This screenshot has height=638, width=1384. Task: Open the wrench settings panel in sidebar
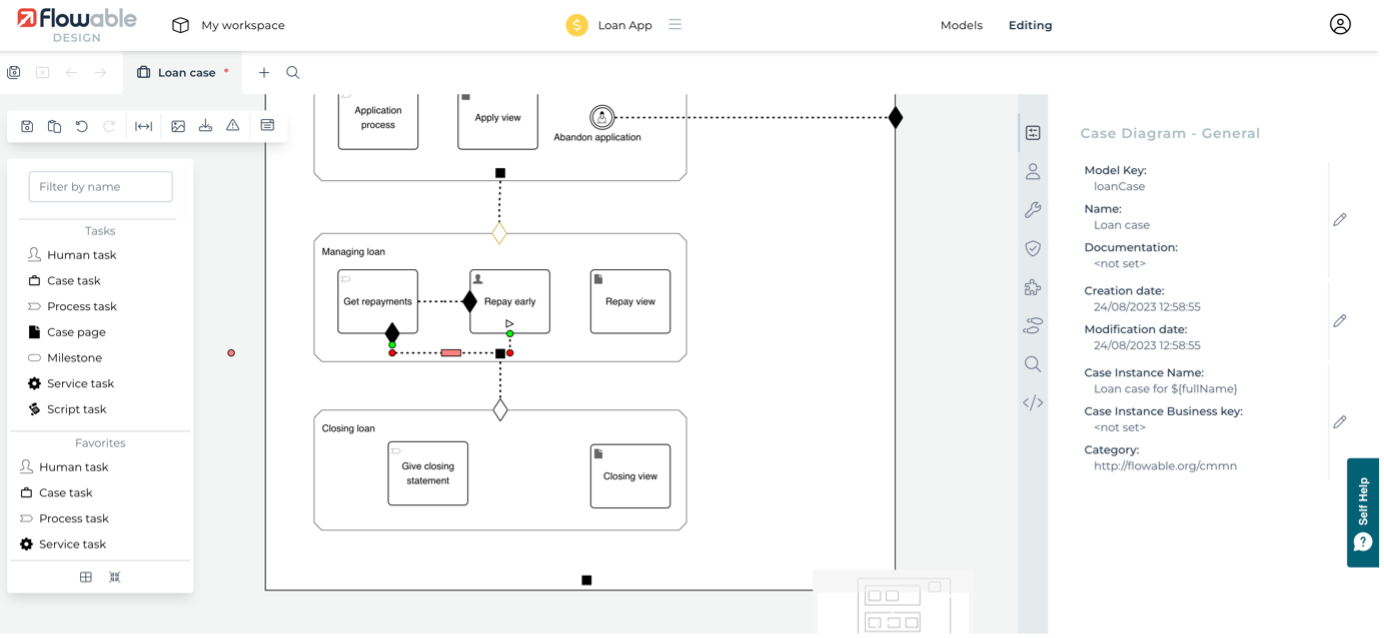pyautogui.click(x=1033, y=210)
